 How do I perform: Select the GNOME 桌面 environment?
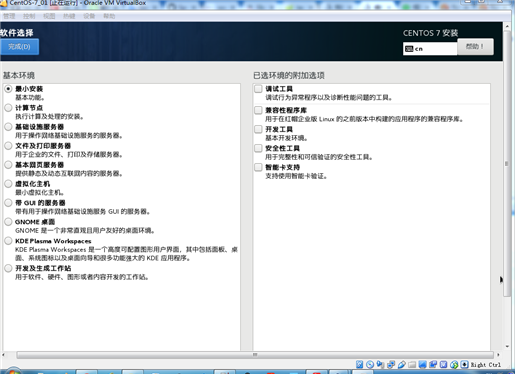(x=8, y=222)
